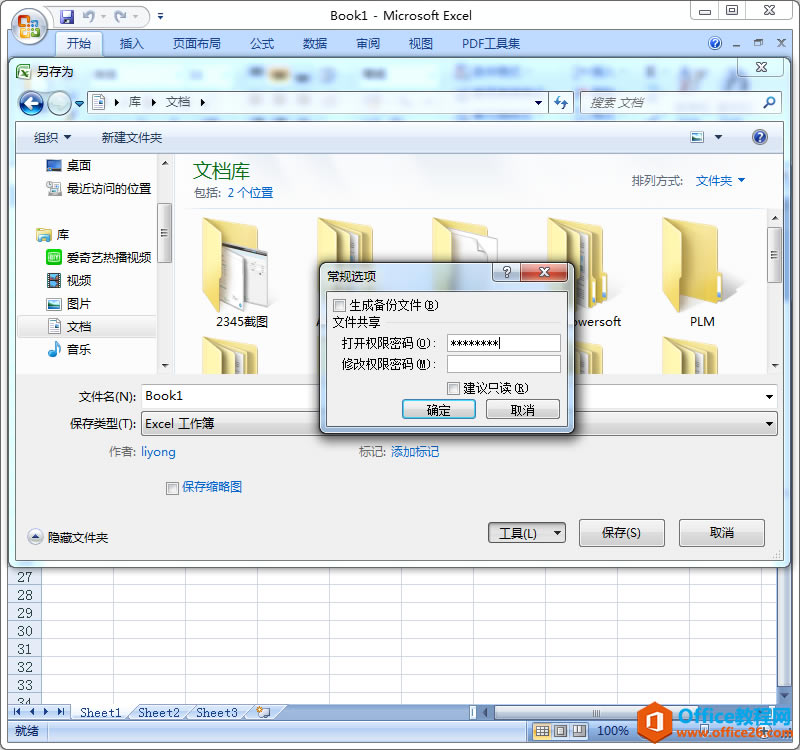The width and height of the screenshot is (800, 750).
Task: Switch to Sheet3 tab
Action: pyautogui.click(x=217, y=712)
